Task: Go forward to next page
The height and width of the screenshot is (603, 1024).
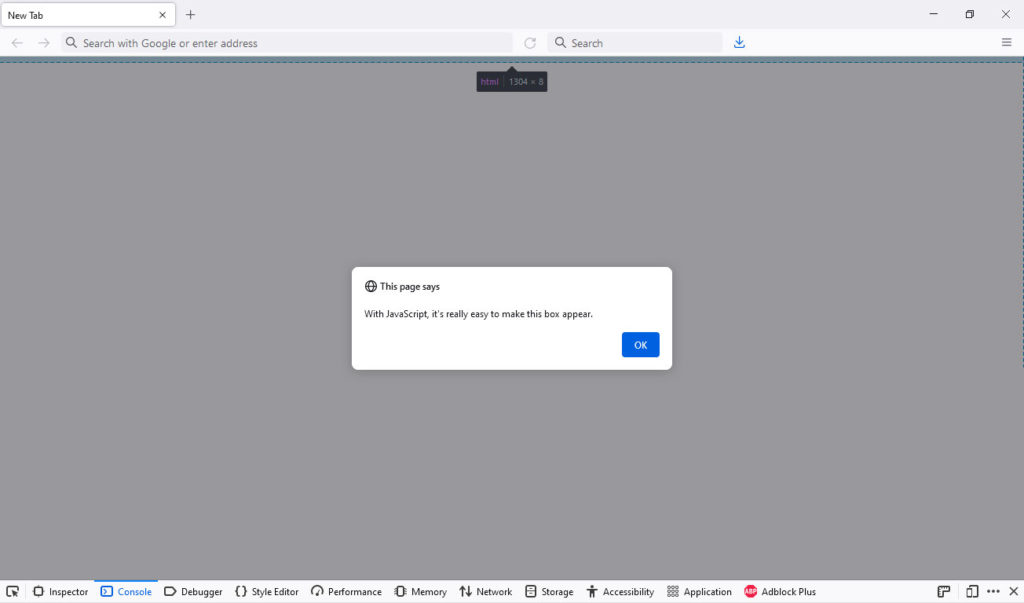Action: pyautogui.click(x=44, y=43)
